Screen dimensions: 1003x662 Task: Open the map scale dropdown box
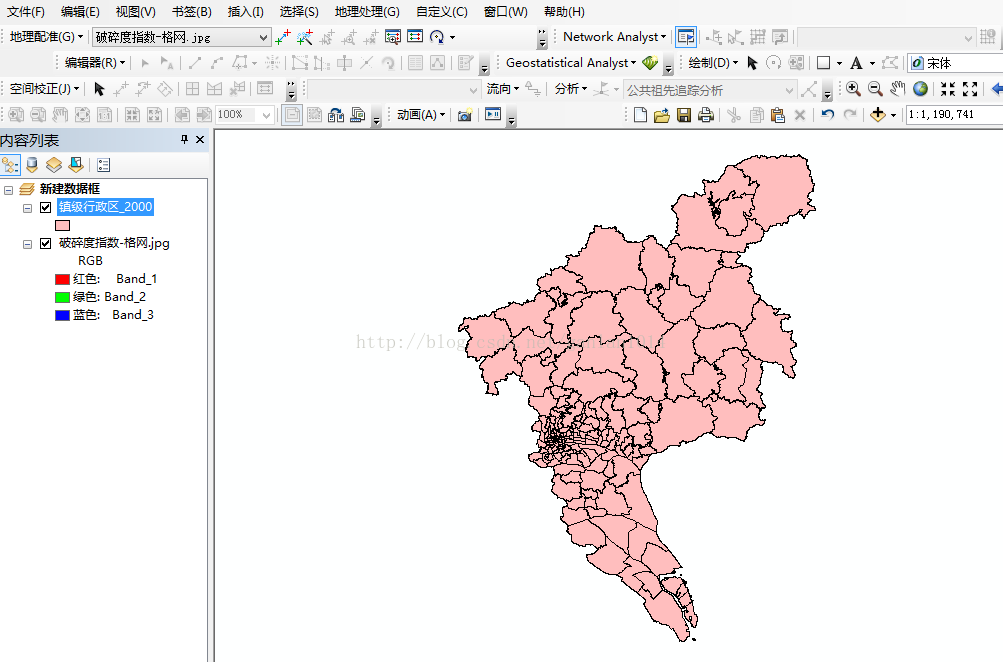(x=953, y=115)
